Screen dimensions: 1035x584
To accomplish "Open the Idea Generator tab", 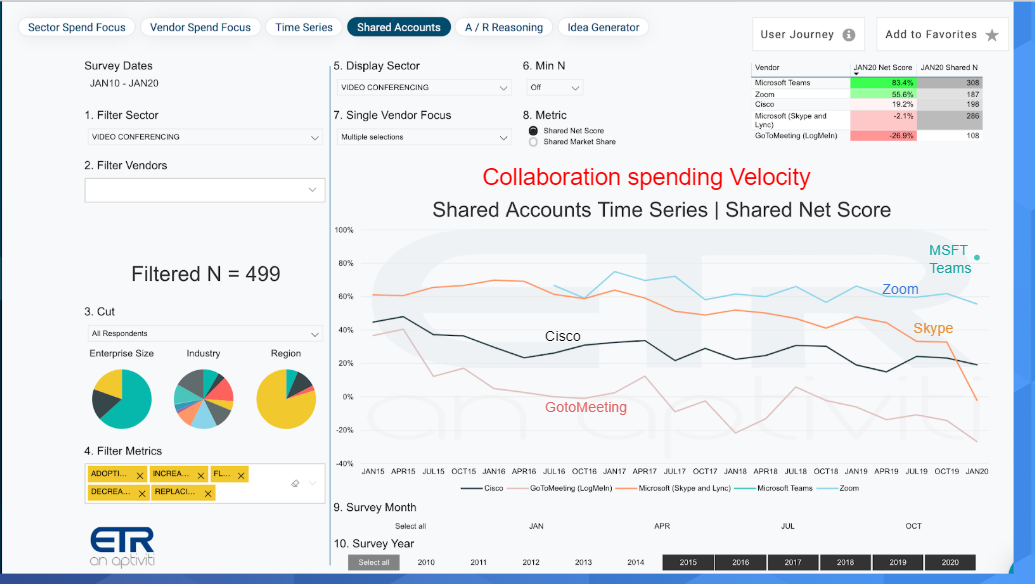I will click(x=603, y=27).
